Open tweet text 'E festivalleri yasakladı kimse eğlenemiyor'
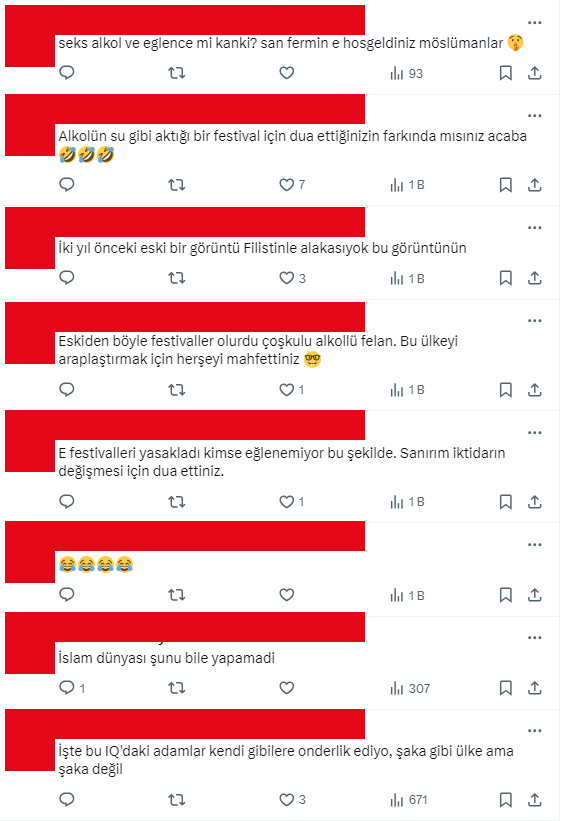 (x=282, y=462)
